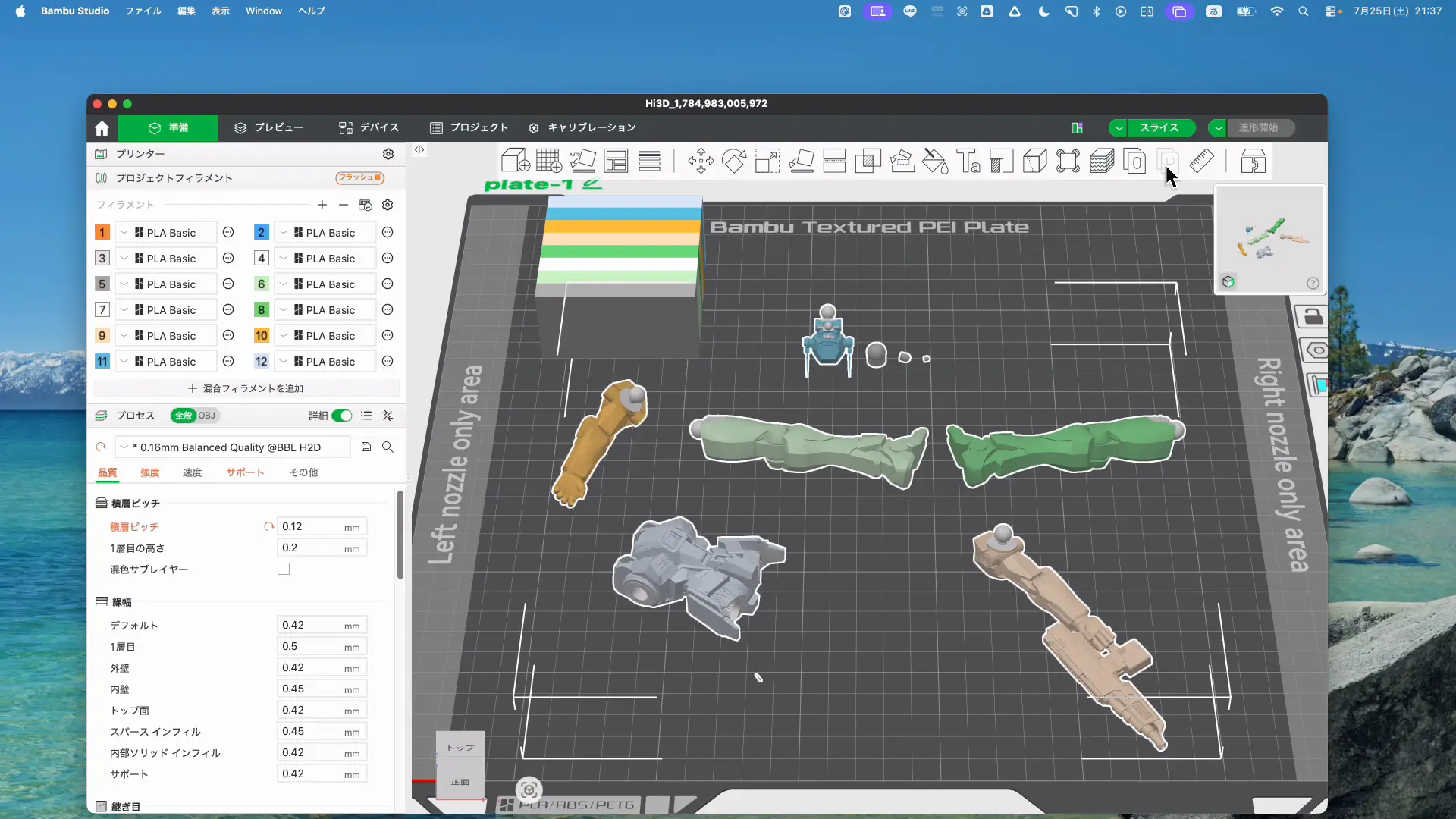Remove a filament with minus icon
1456x819 pixels.
pyautogui.click(x=344, y=205)
